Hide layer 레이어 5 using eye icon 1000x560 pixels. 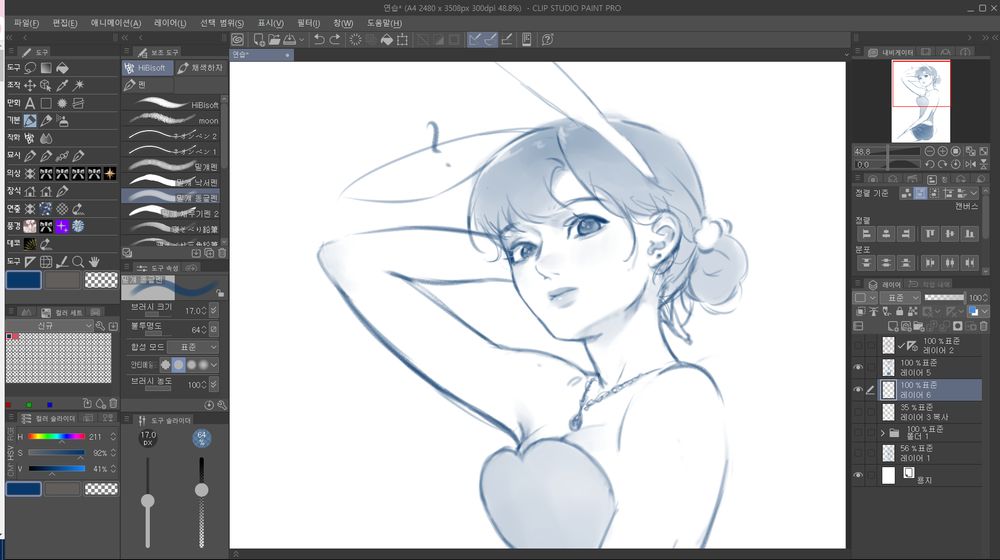tap(858, 367)
